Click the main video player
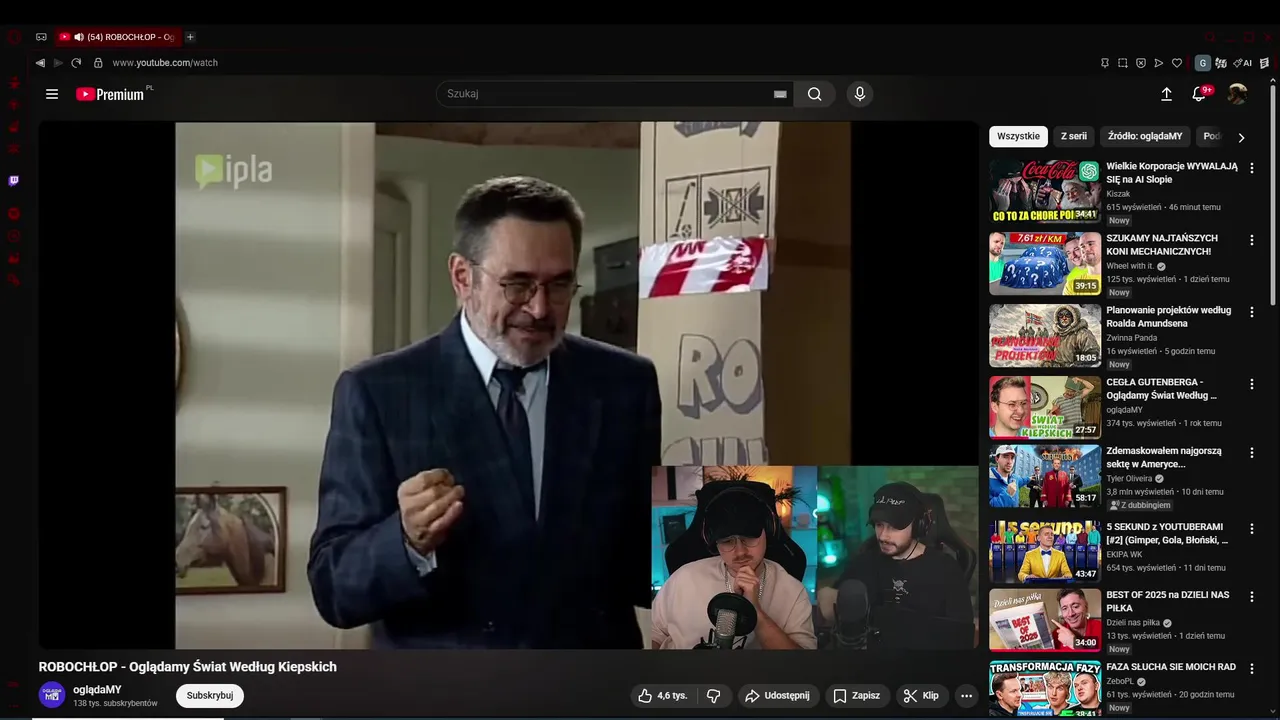The image size is (1280, 720). click(x=508, y=386)
